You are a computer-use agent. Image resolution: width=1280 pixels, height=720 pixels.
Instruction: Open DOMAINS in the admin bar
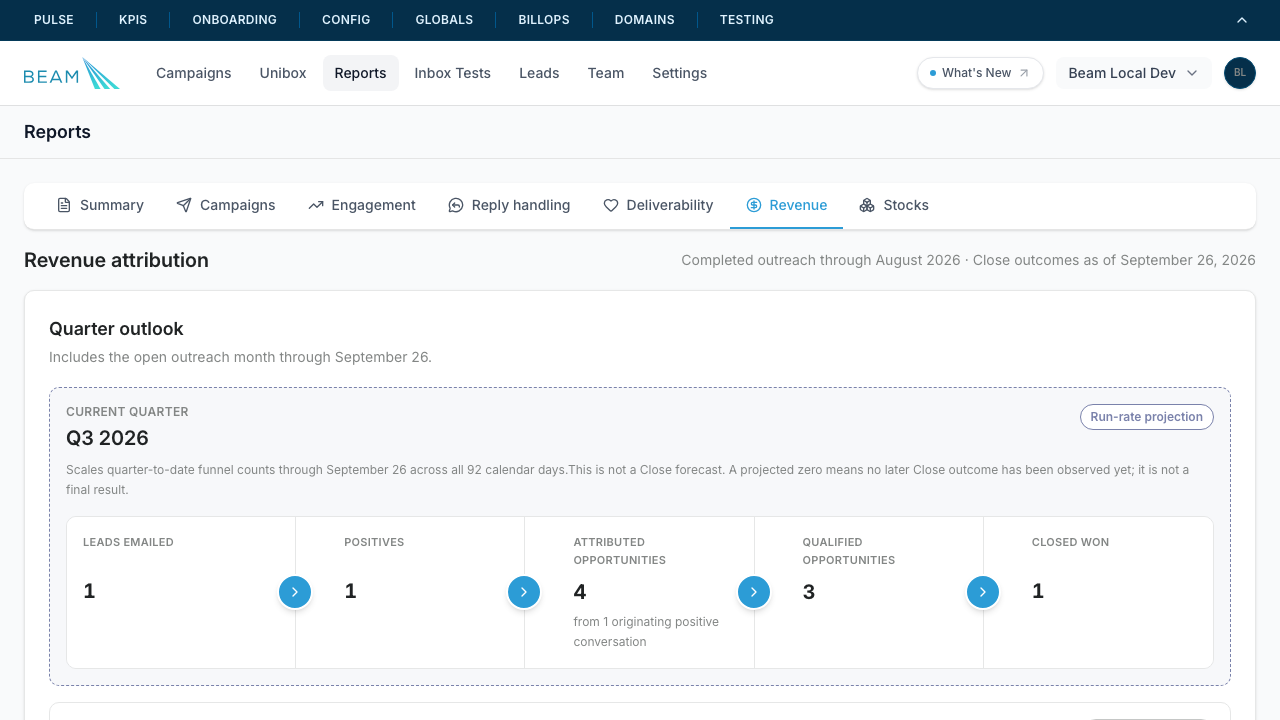point(645,20)
